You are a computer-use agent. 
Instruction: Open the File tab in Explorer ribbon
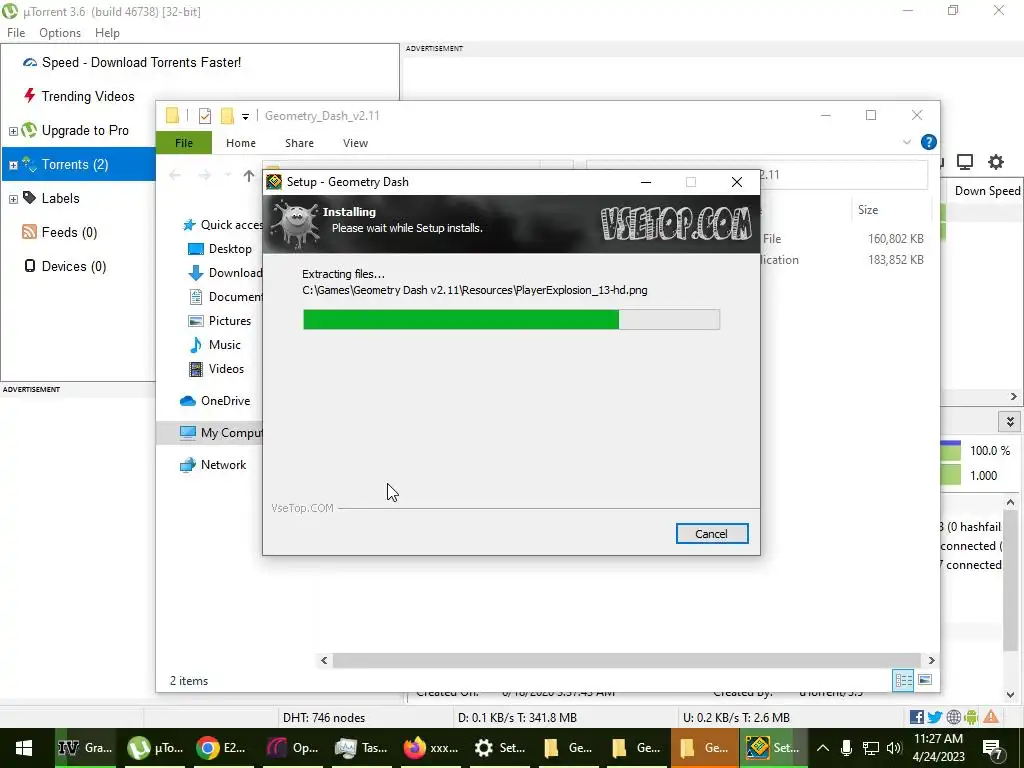184,142
